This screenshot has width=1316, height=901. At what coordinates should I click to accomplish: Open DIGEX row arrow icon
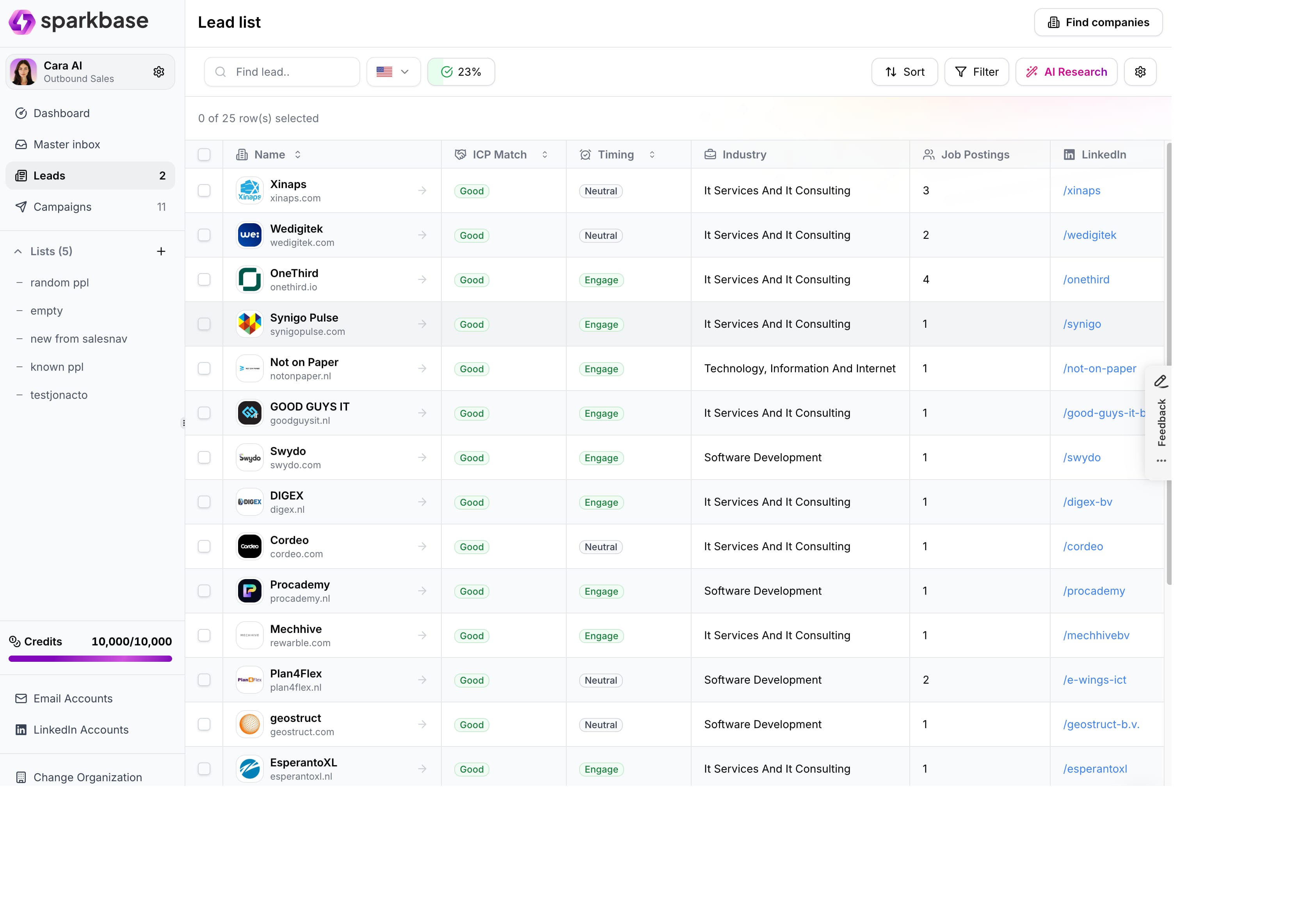(x=422, y=502)
